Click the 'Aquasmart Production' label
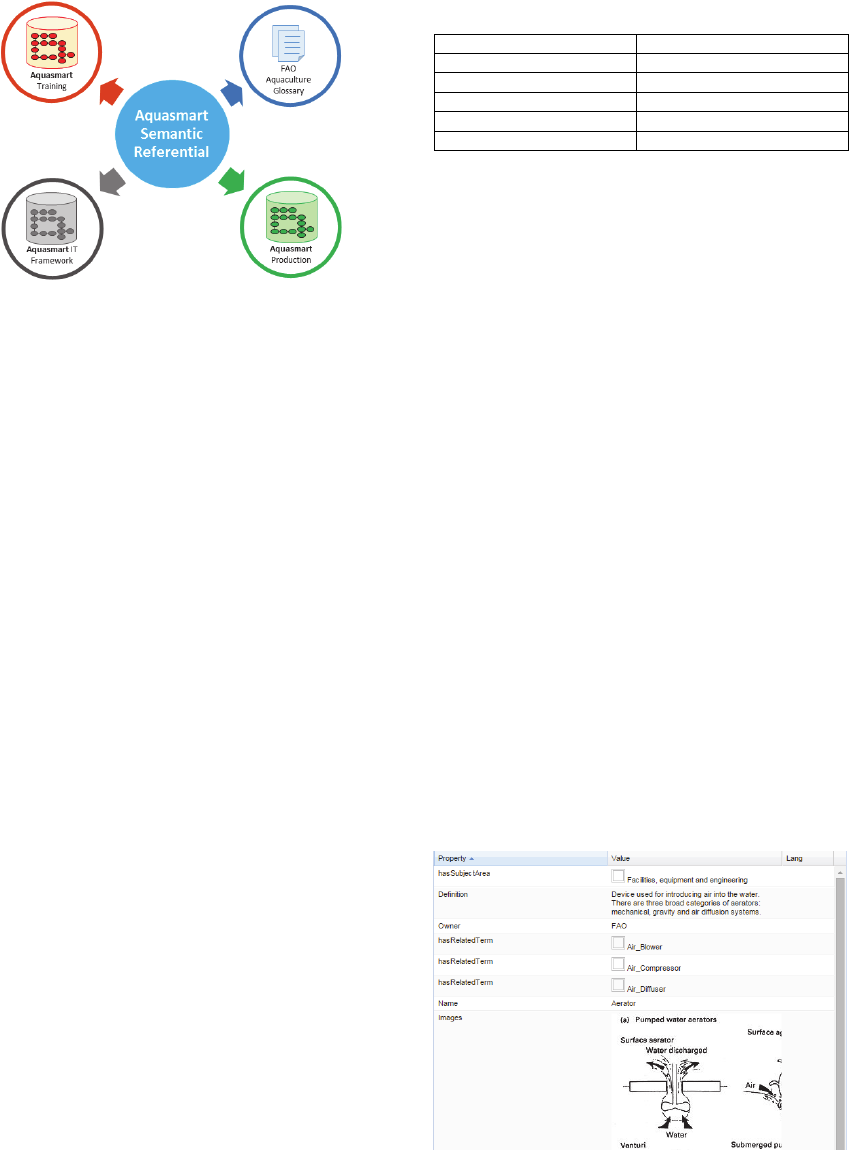 click(291, 254)
